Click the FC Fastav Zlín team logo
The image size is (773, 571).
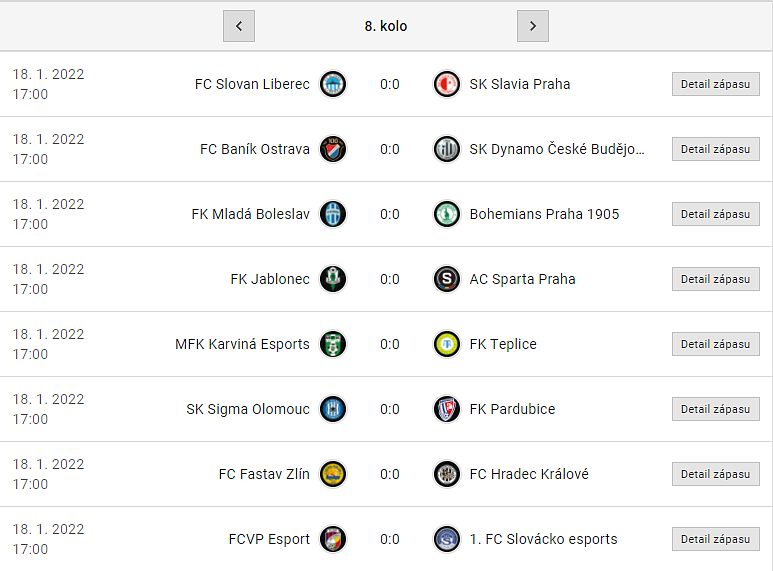pyautogui.click(x=333, y=474)
